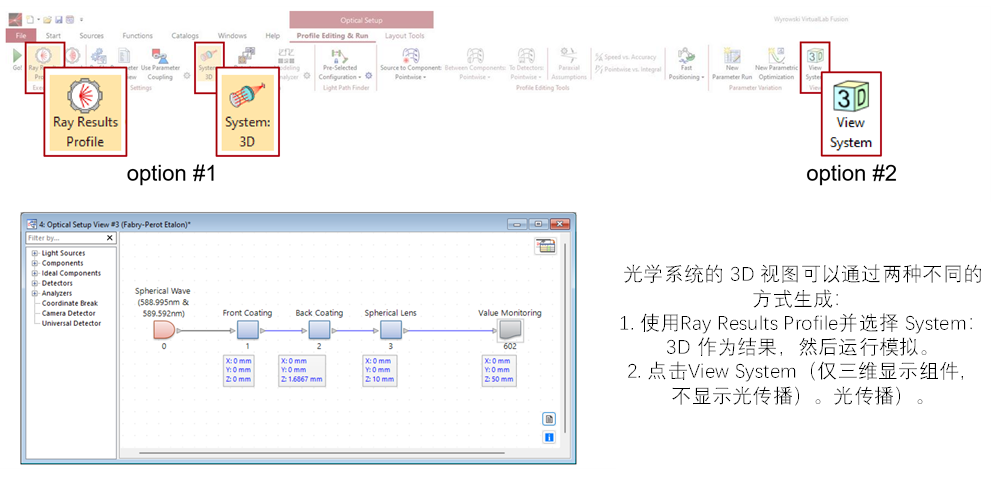Select Coordinate Break in the tree
Viewport: 991px width, 477px height.
point(70,303)
